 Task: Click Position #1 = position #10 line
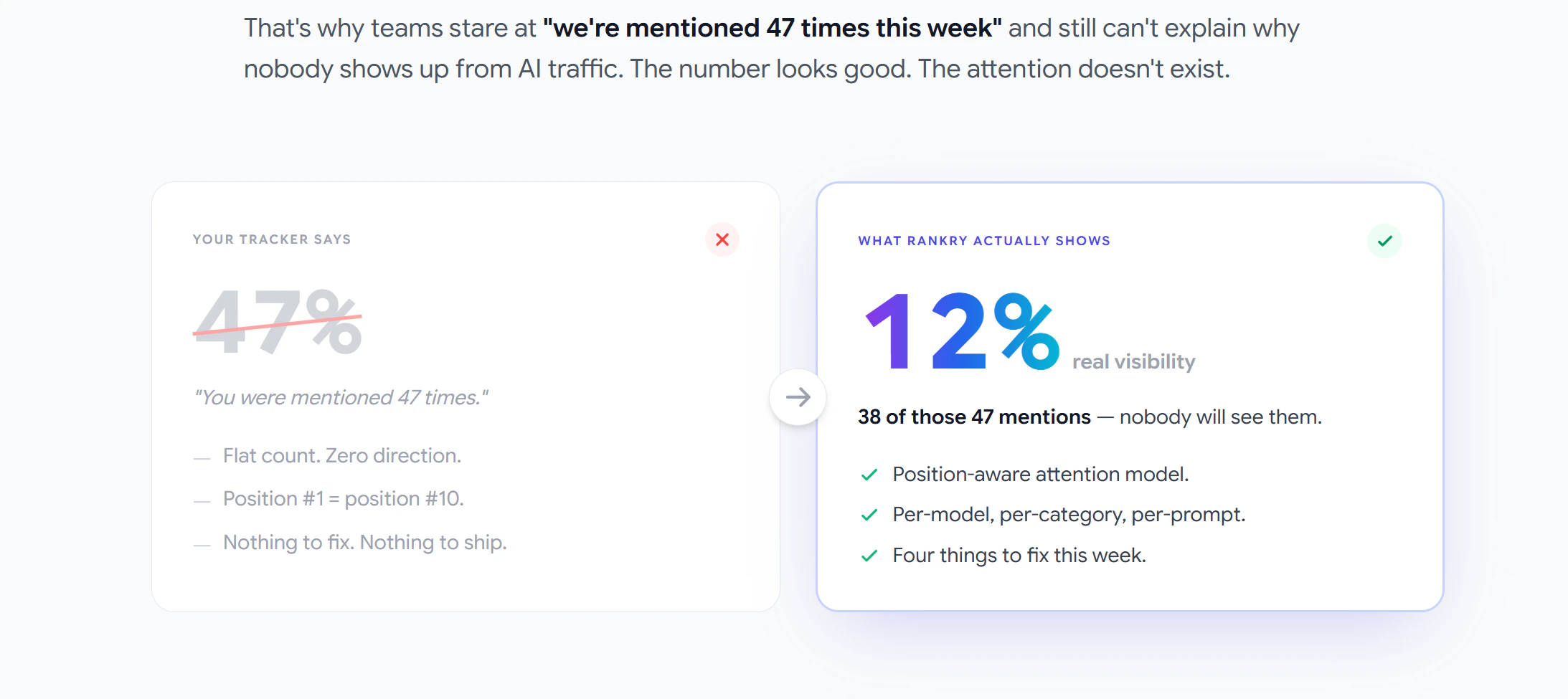(344, 498)
